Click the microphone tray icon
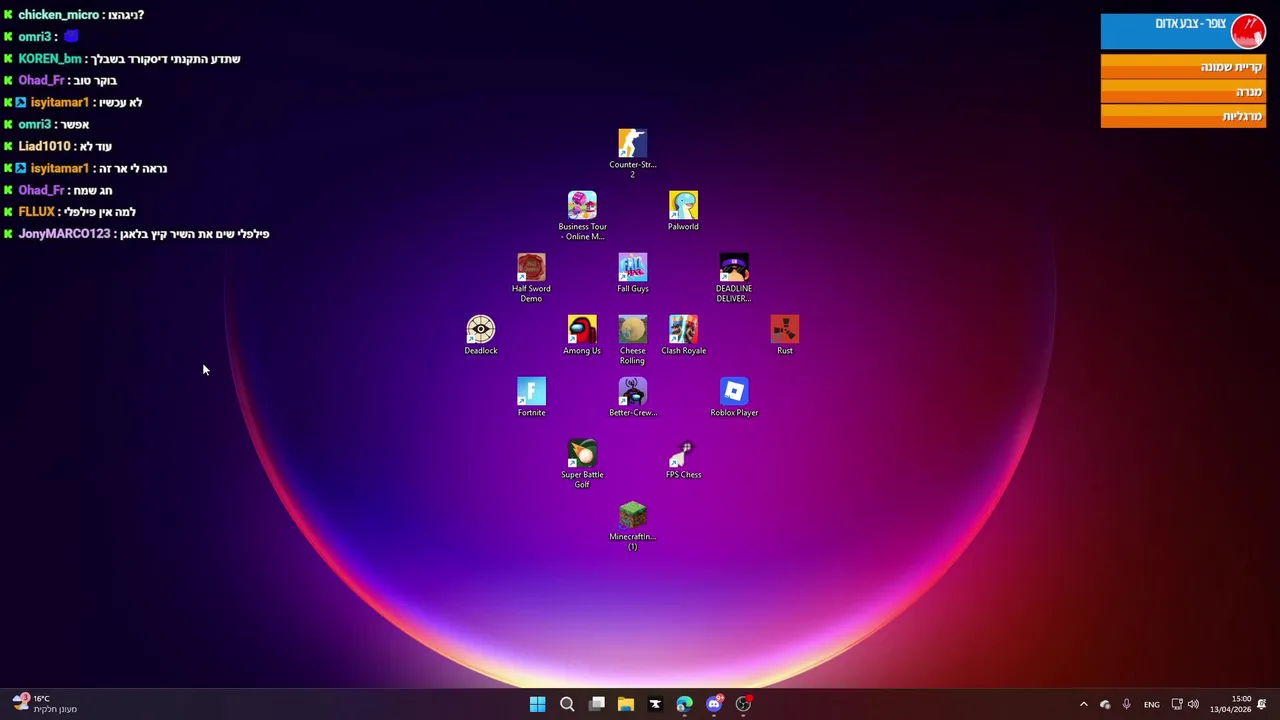This screenshot has width=1280, height=720. [1126, 704]
